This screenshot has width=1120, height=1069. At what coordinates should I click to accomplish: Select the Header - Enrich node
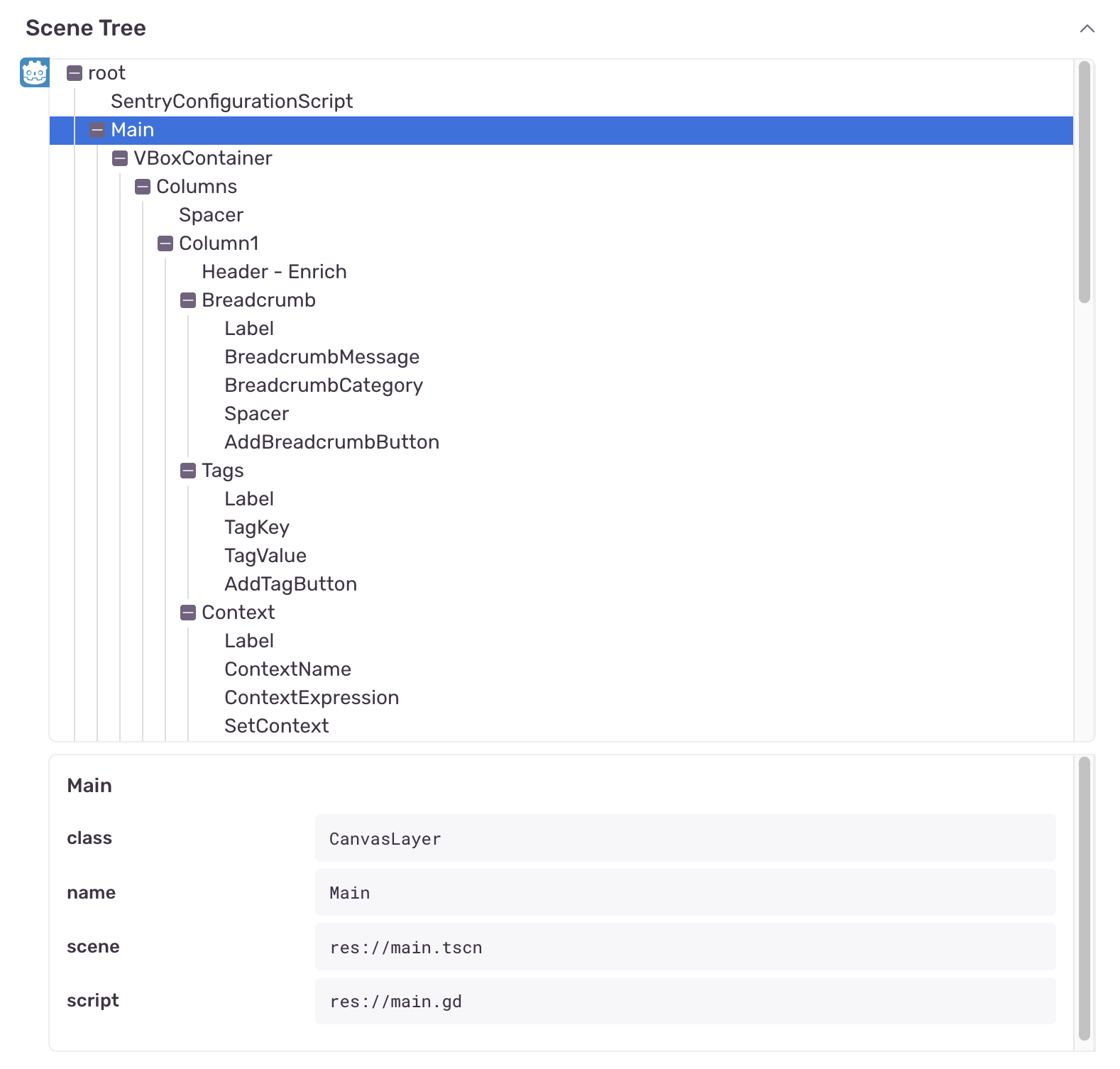pyautogui.click(x=274, y=272)
